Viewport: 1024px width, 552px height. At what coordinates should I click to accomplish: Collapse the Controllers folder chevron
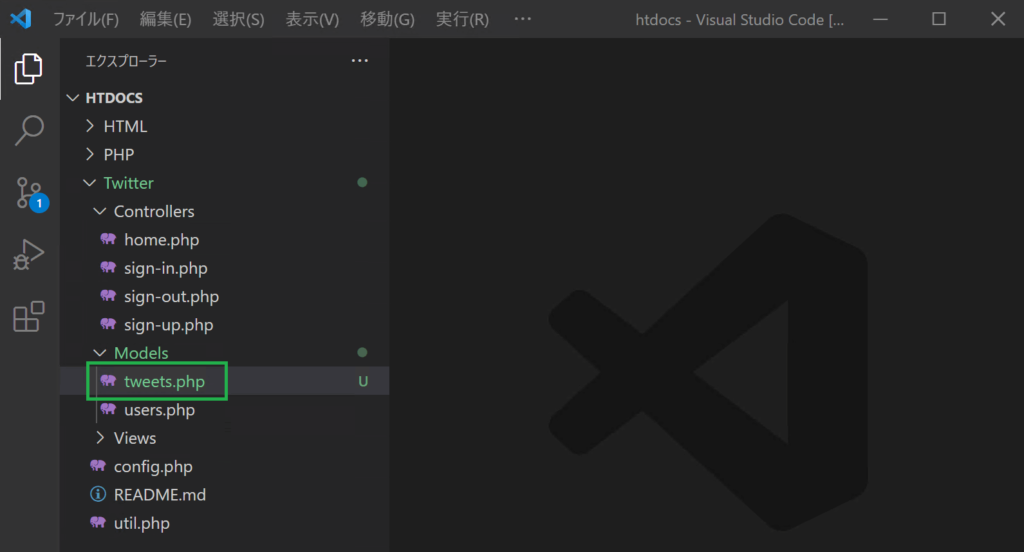(x=100, y=211)
